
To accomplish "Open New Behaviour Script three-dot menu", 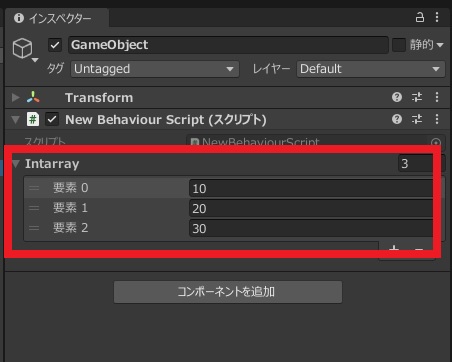I will tap(437, 119).
